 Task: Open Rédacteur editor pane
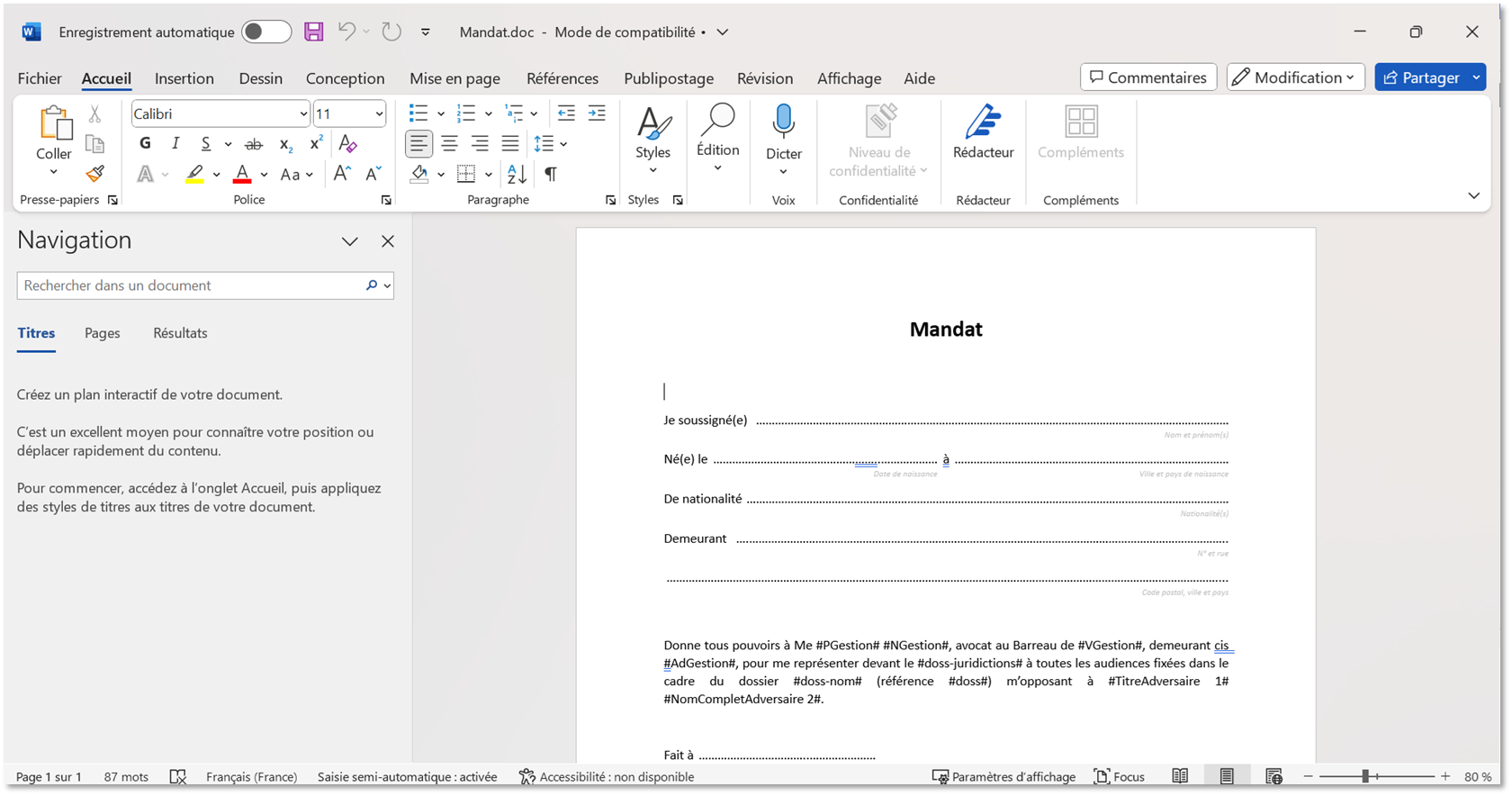click(x=983, y=132)
